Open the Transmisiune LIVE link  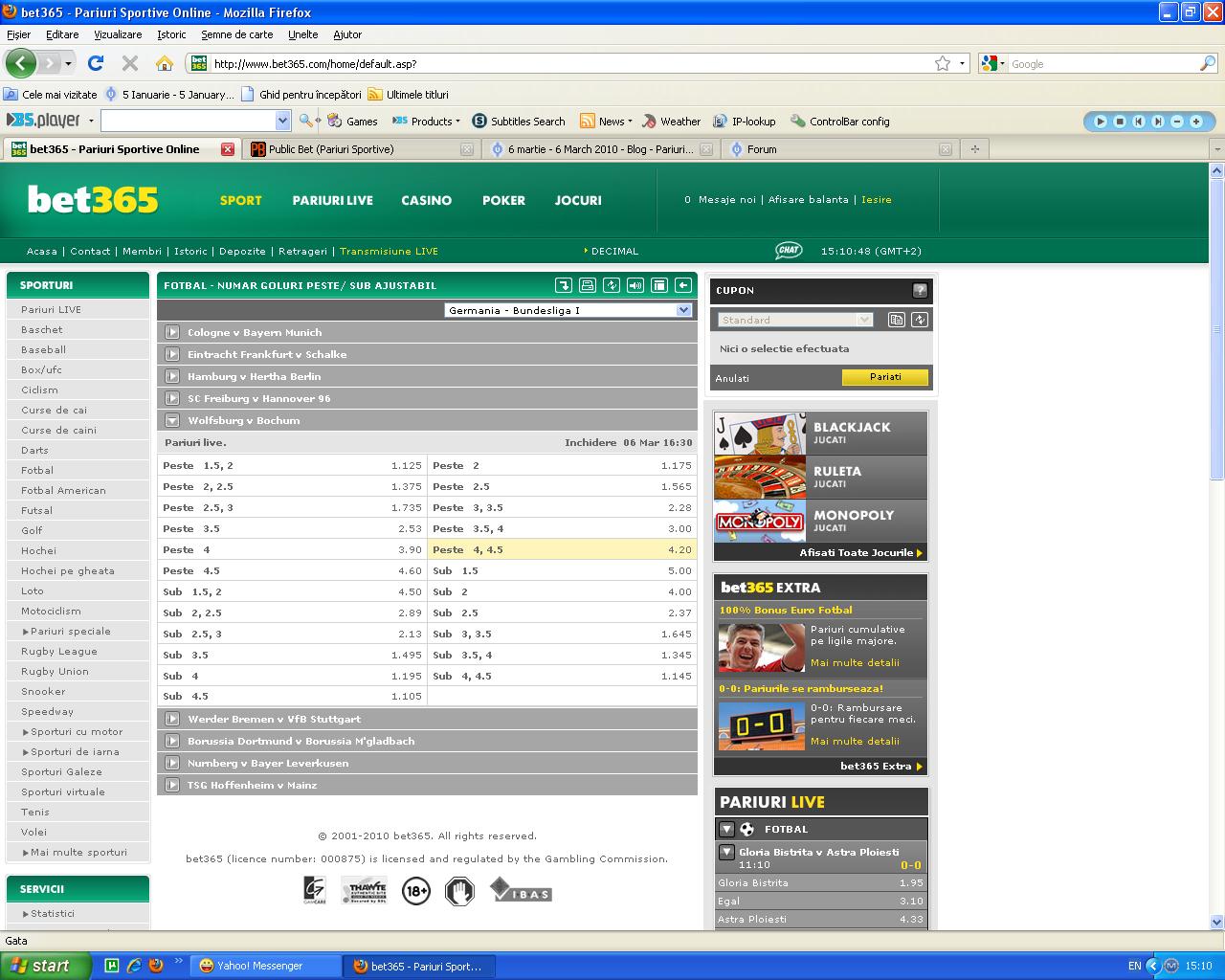[389, 251]
